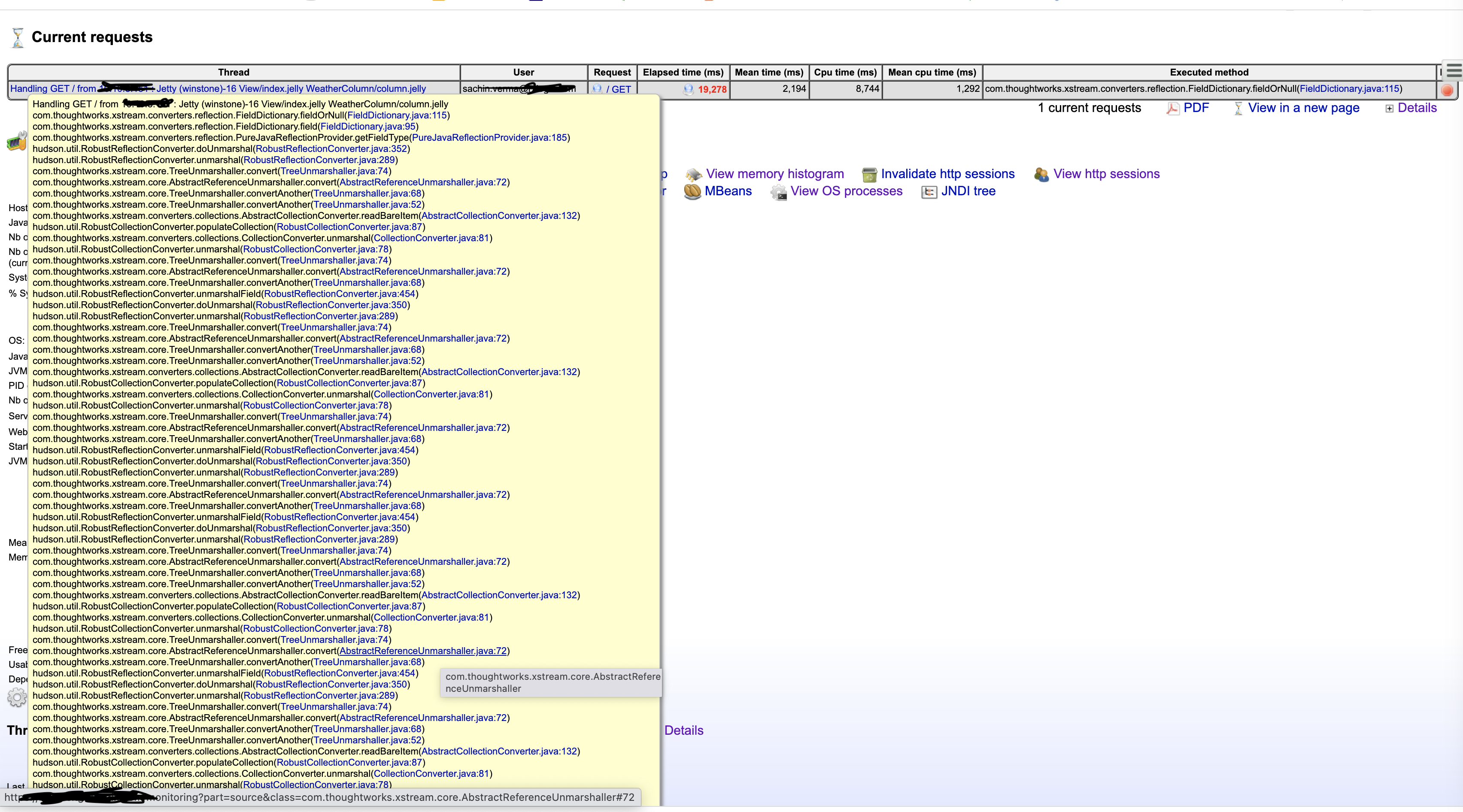1463x812 pixels.
Task: Click the hourglass icon beside Current requests
Action: tap(18, 37)
